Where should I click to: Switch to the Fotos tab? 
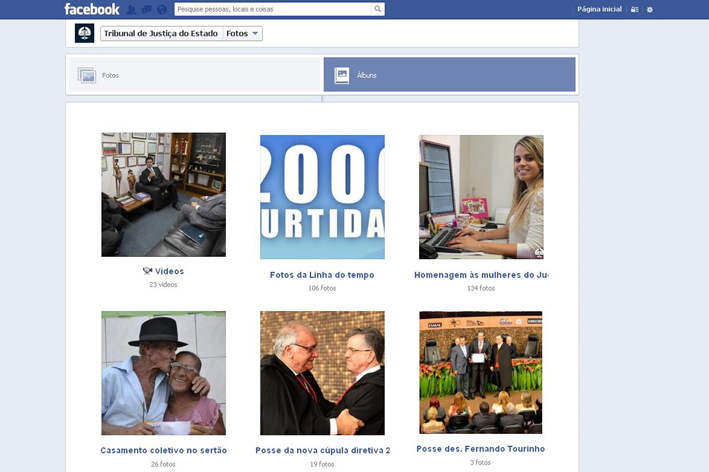[x=194, y=75]
